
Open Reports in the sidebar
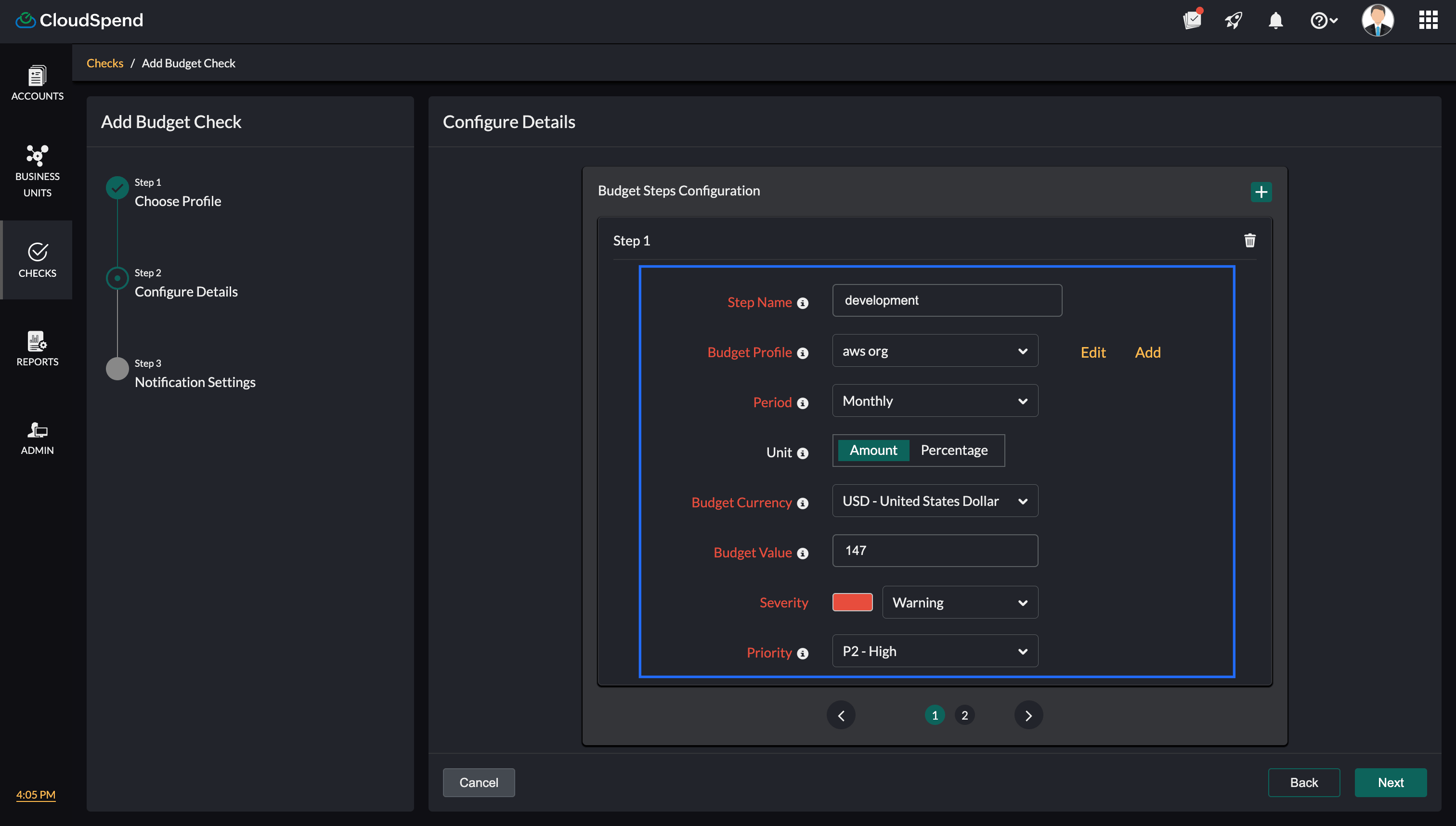click(x=37, y=349)
